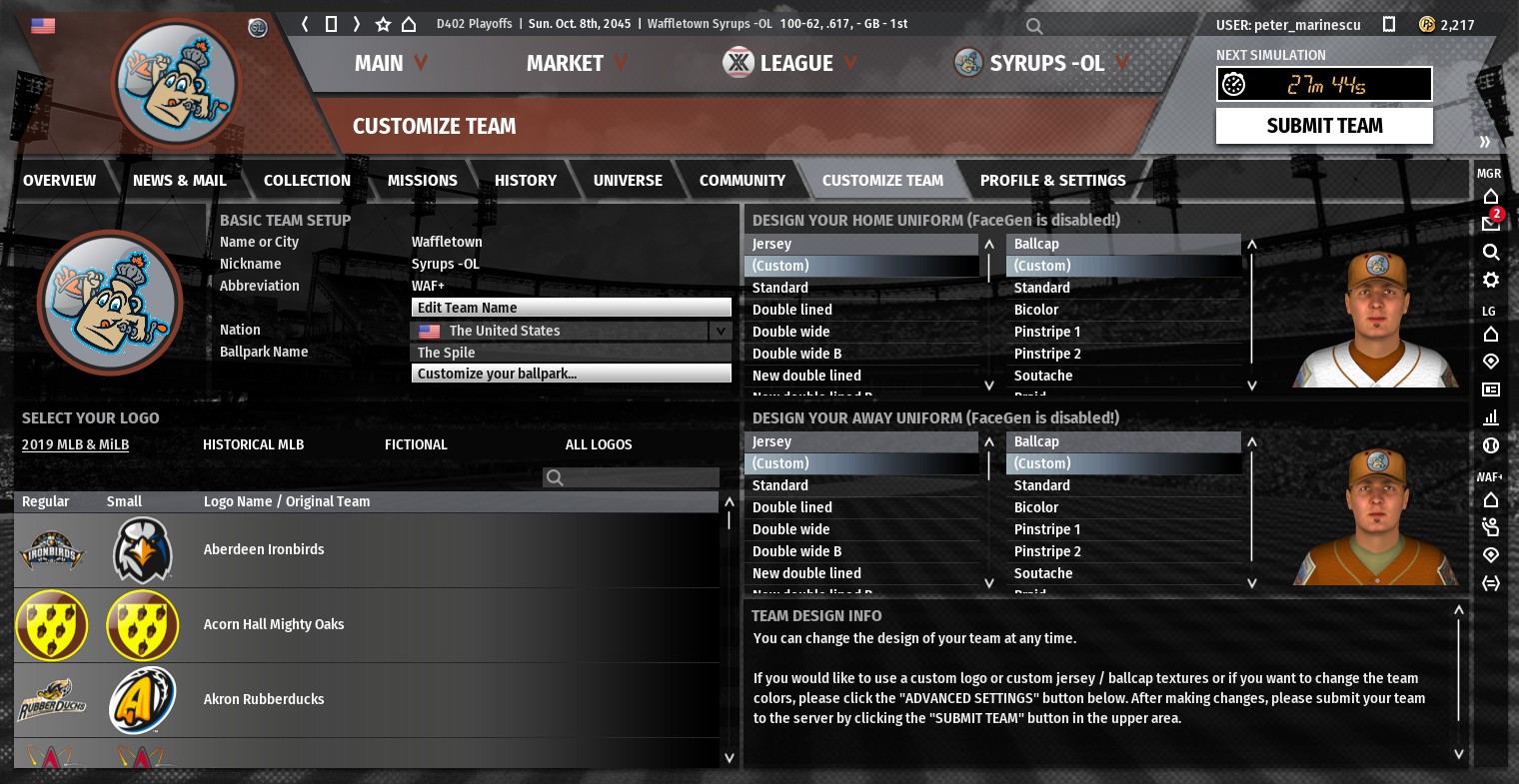Image resolution: width=1519 pixels, height=784 pixels.
Task: Go back using the left arrow in top bar
Action: click(305, 24)
